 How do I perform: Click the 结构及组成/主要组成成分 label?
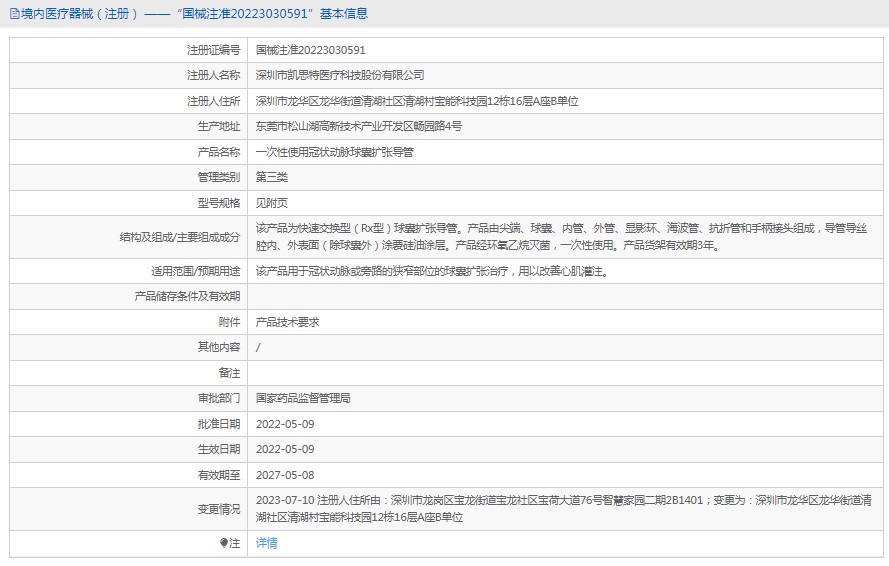click(180, 237)
